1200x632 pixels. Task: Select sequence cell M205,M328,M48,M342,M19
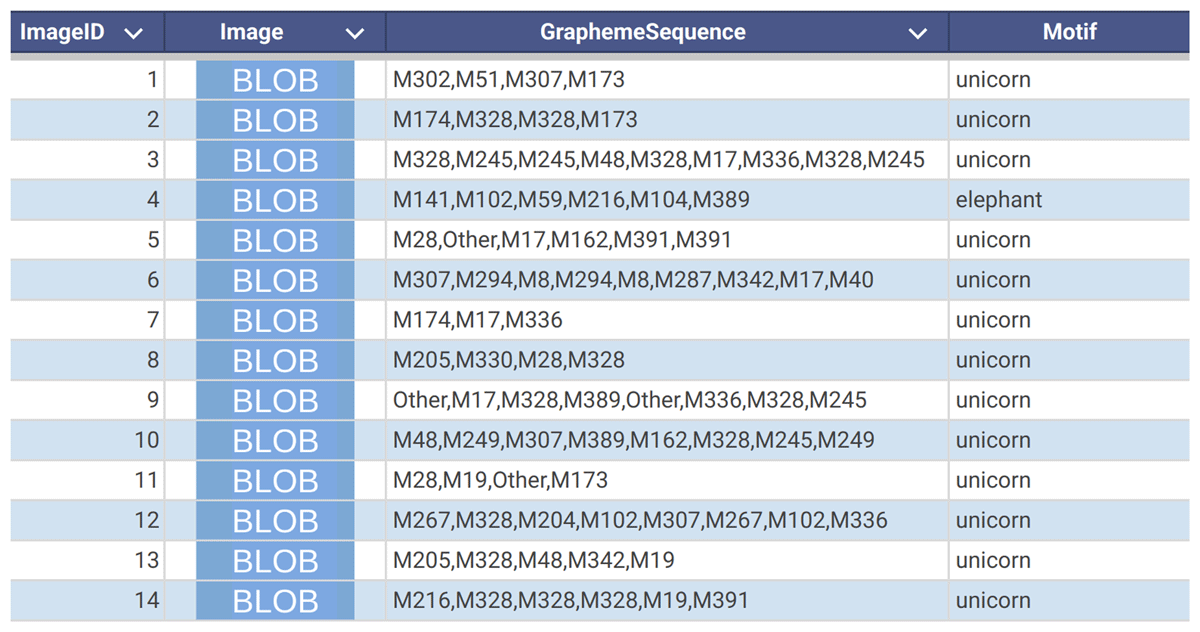click(667, 560)
